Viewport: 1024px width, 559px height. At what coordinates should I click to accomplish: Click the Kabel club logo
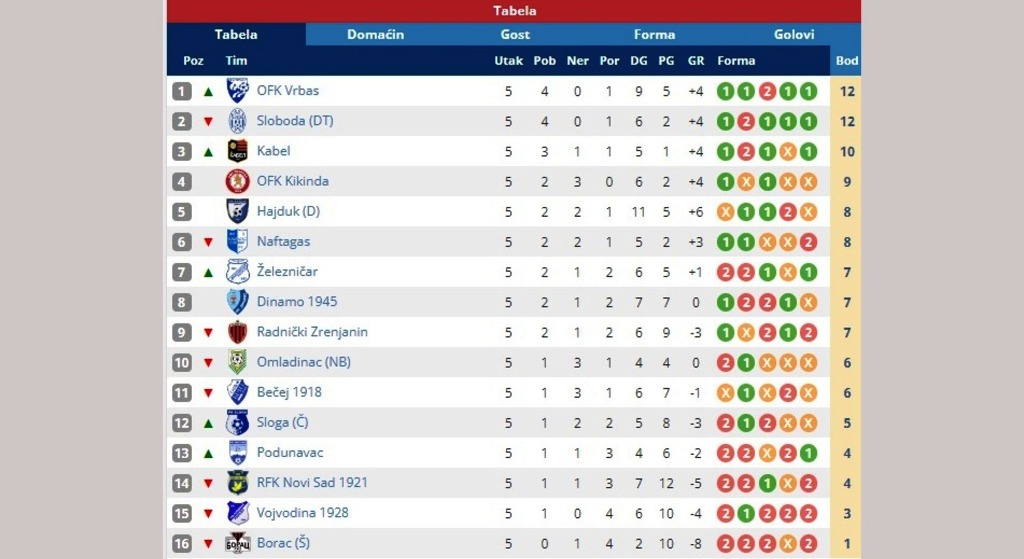tap(237, 151)
